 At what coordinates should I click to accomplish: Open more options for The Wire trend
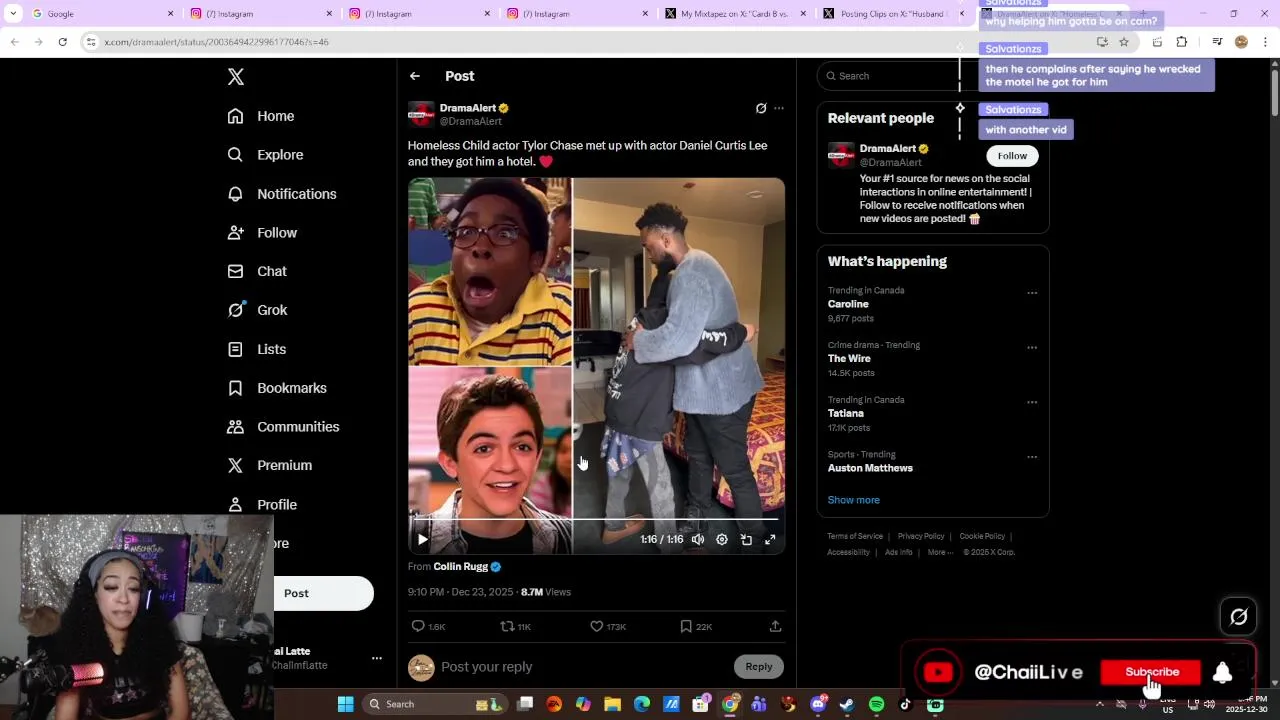[x=1032, y=348]
